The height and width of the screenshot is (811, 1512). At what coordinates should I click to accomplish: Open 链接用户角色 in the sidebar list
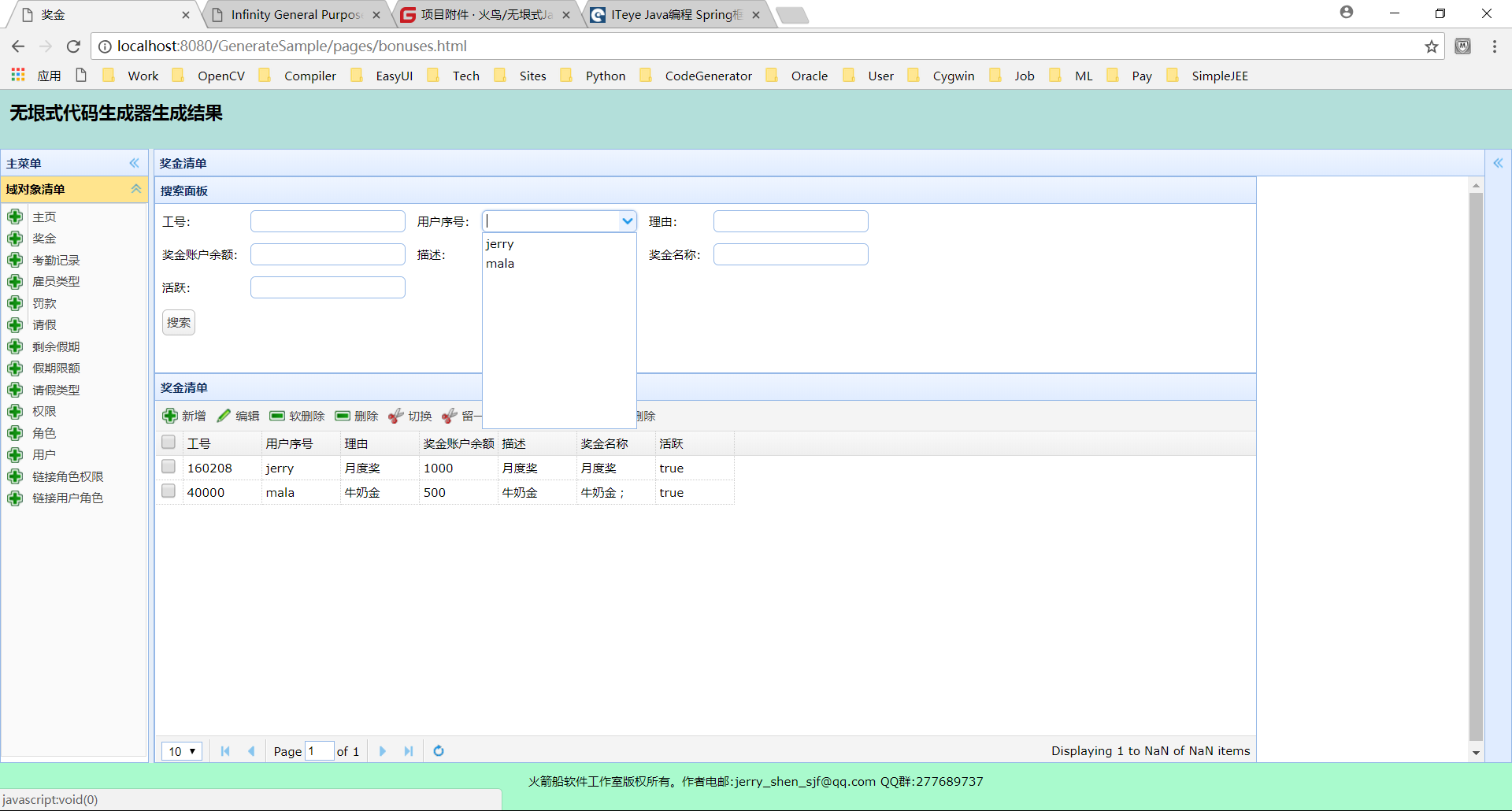pos(68,498)
